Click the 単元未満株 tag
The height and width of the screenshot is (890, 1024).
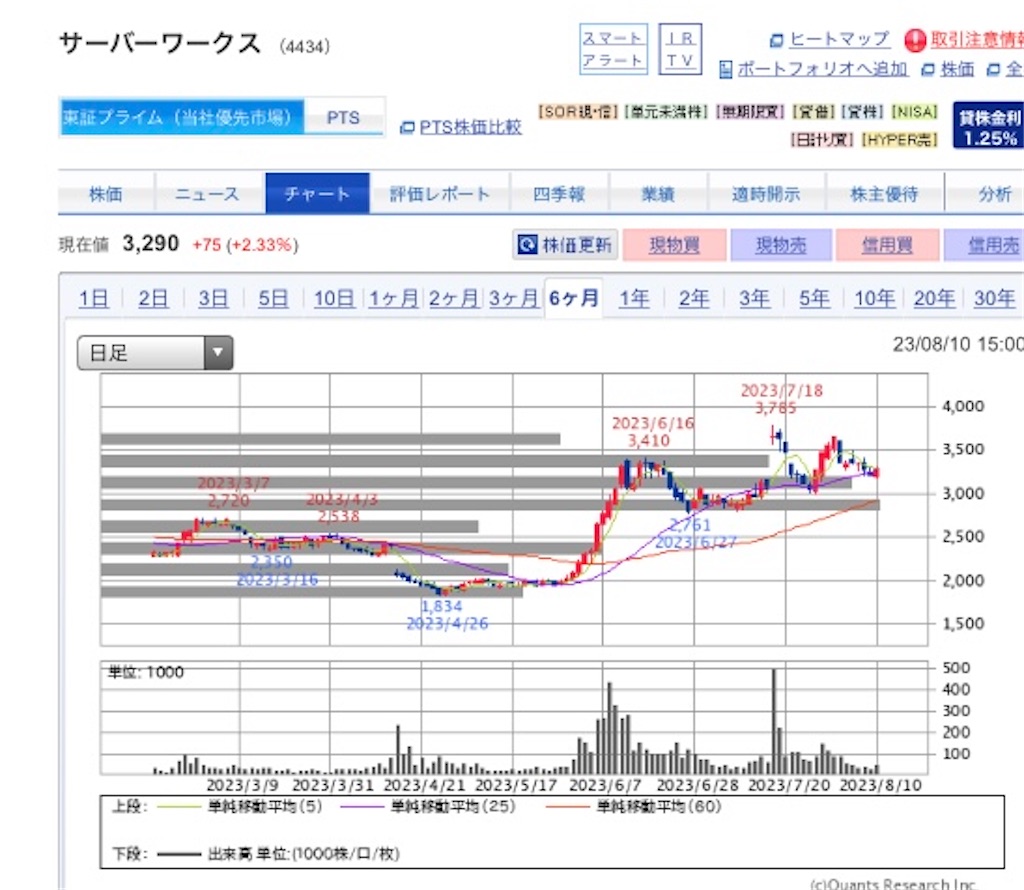point(666,112)
